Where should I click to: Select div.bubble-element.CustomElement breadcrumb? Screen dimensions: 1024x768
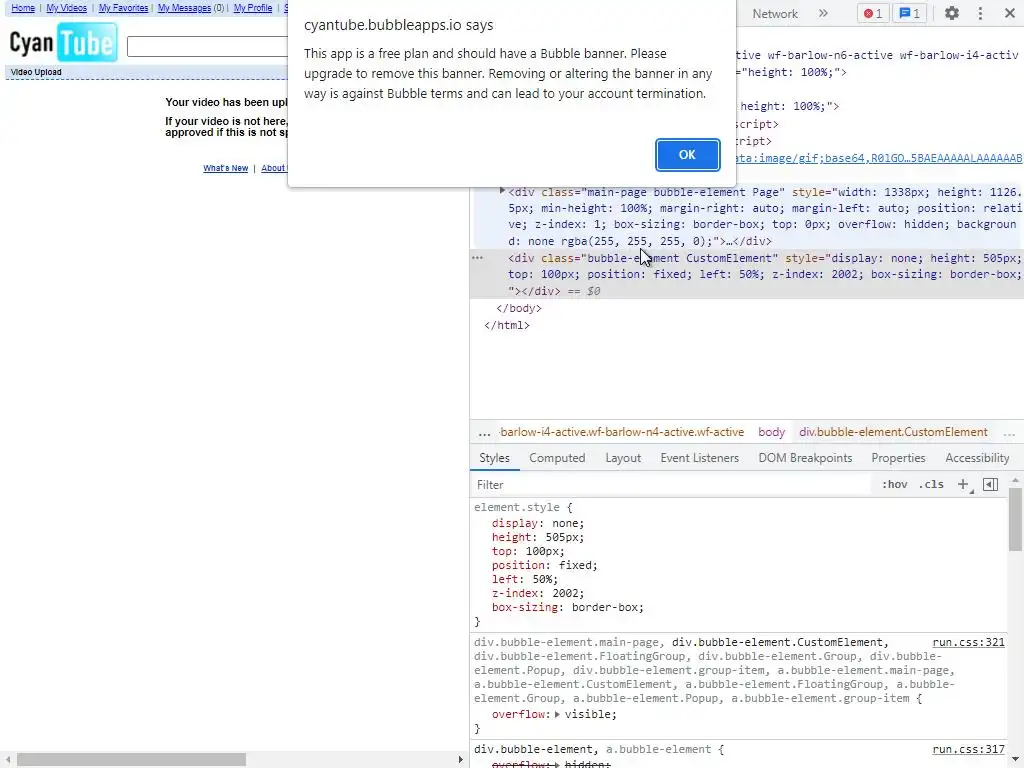click(893, 432)
